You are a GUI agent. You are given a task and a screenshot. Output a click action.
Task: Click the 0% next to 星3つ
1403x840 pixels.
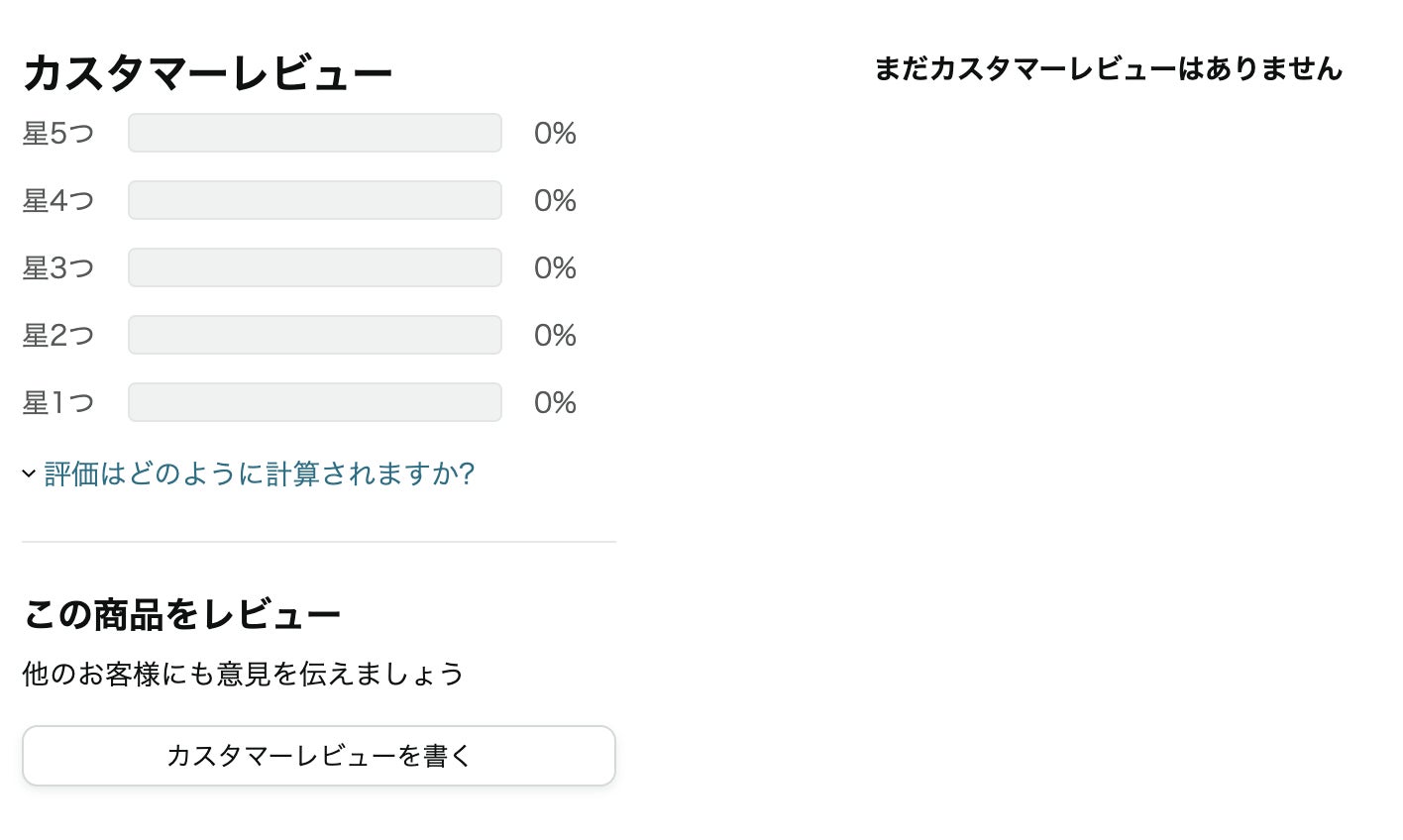555,267
